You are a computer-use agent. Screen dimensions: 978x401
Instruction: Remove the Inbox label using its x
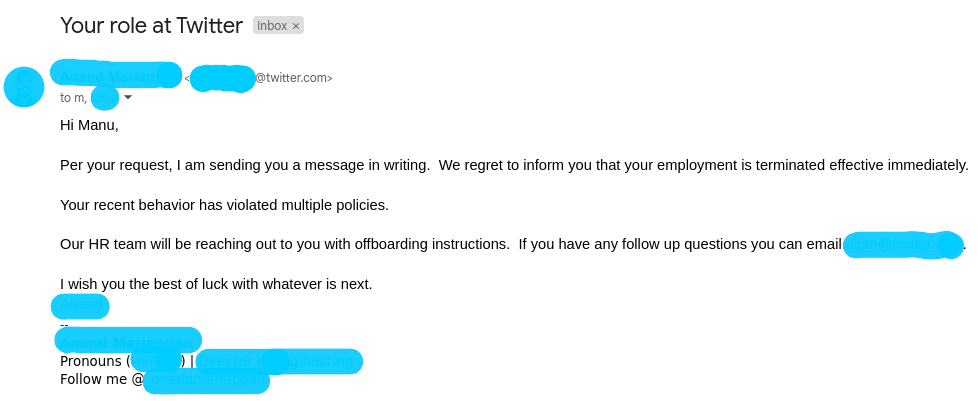tap(296, 26)
